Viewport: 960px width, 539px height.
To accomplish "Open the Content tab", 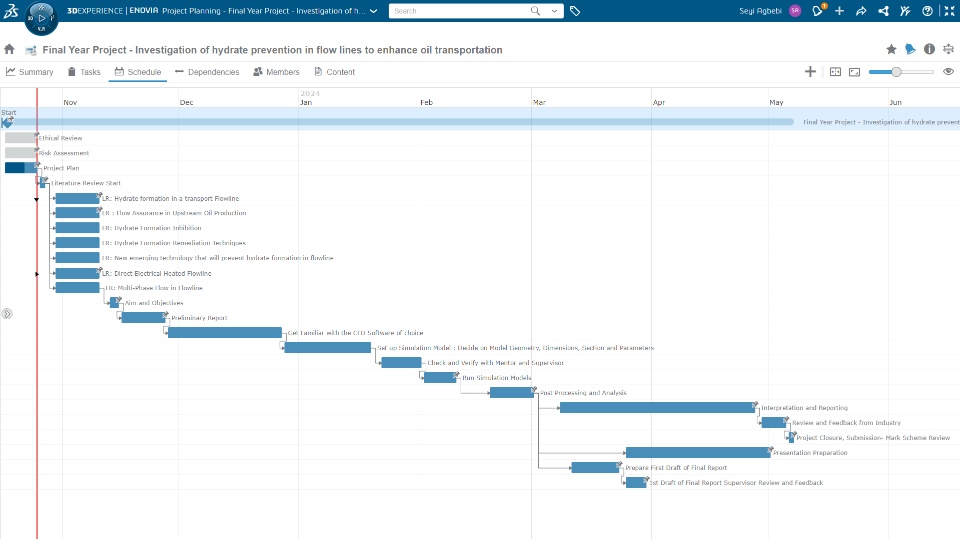I will (334, 72).
